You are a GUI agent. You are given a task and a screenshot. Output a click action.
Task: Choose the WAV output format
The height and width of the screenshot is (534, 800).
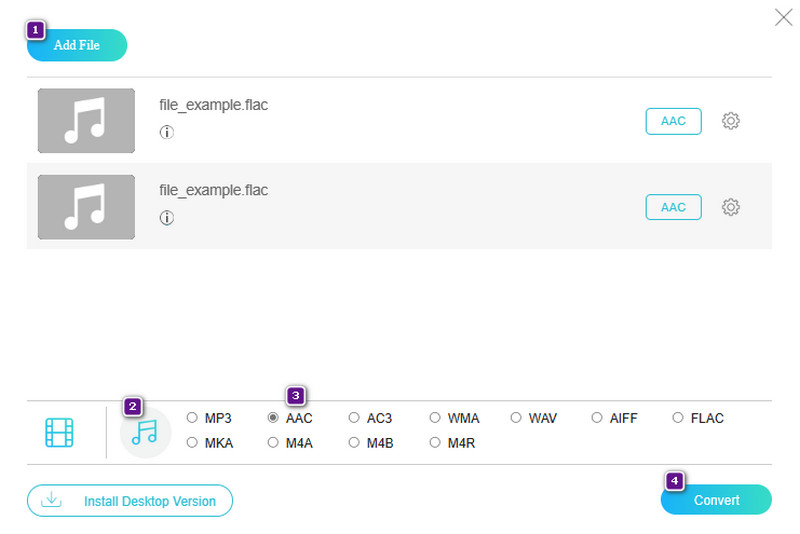[516, 418]
